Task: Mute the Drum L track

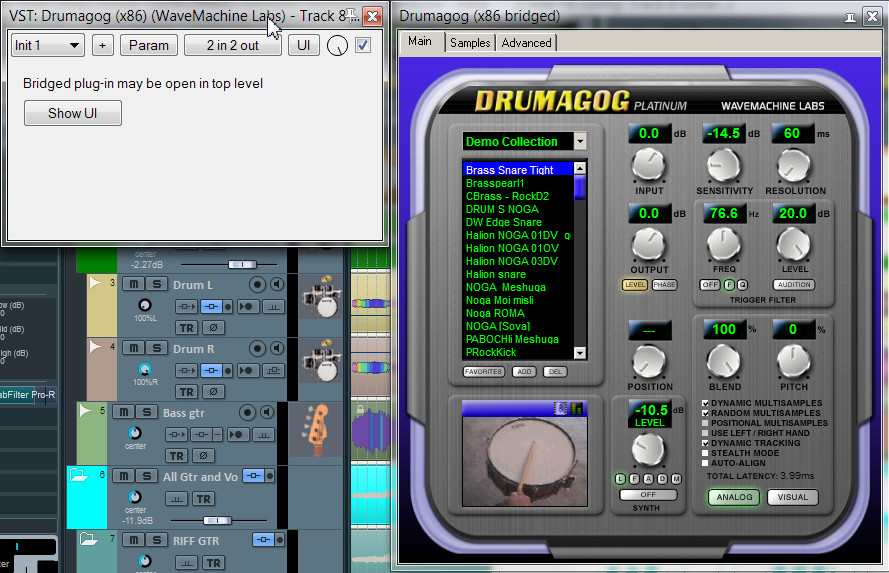Action: [x=134, y=284]
